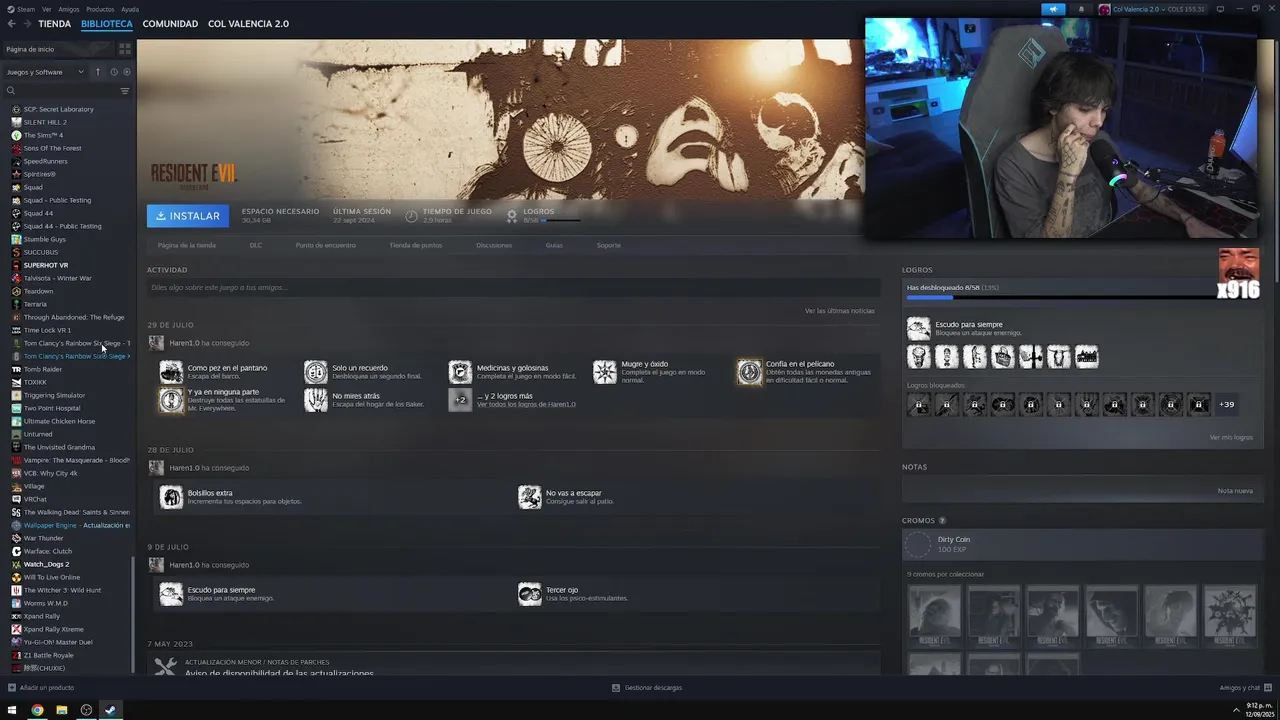1280x720 pixels.
Task: Open the Ver menu
Action: (47, 9)
